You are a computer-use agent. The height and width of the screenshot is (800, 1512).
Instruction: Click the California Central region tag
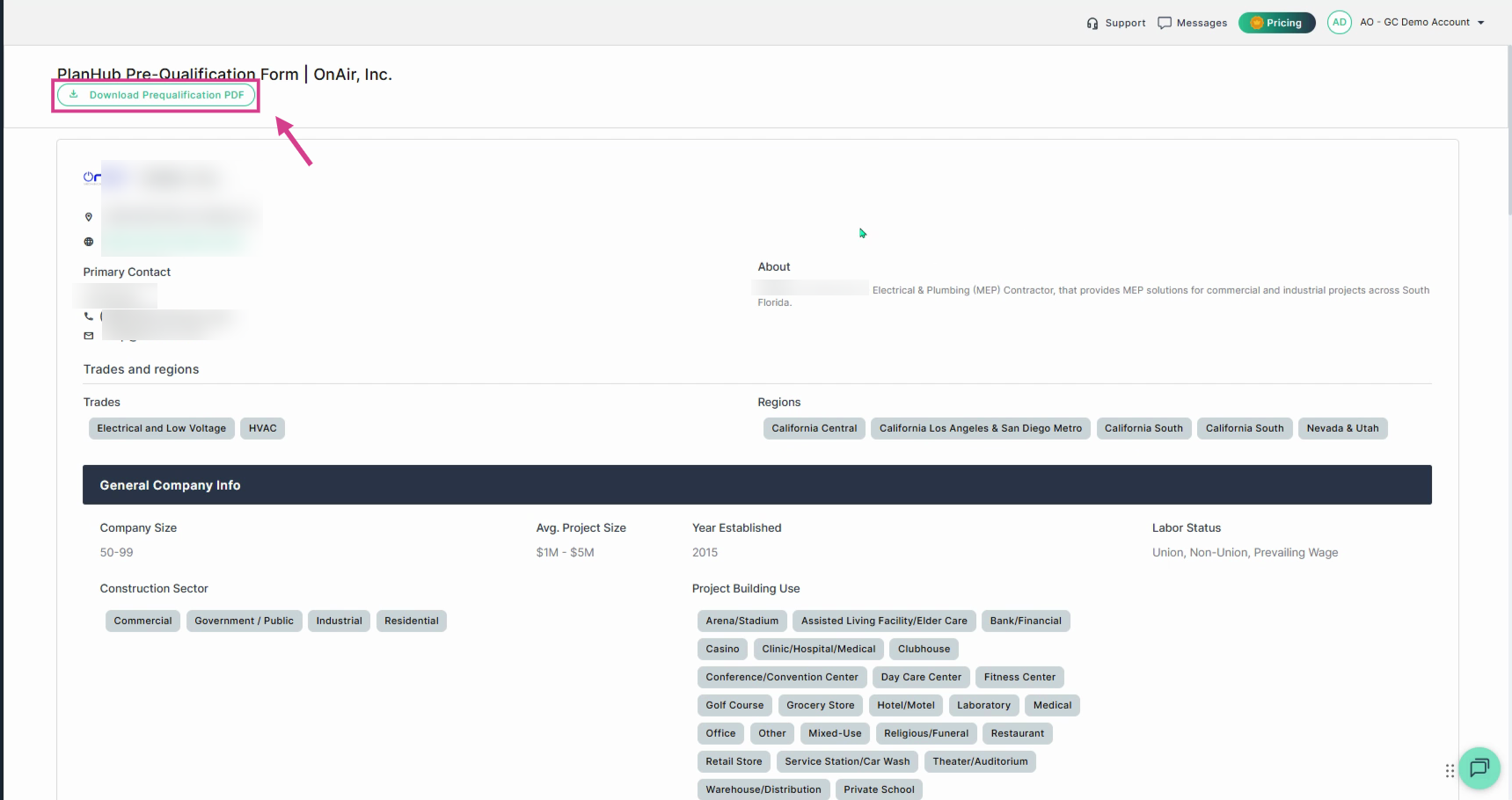click(x=814, y=428)
